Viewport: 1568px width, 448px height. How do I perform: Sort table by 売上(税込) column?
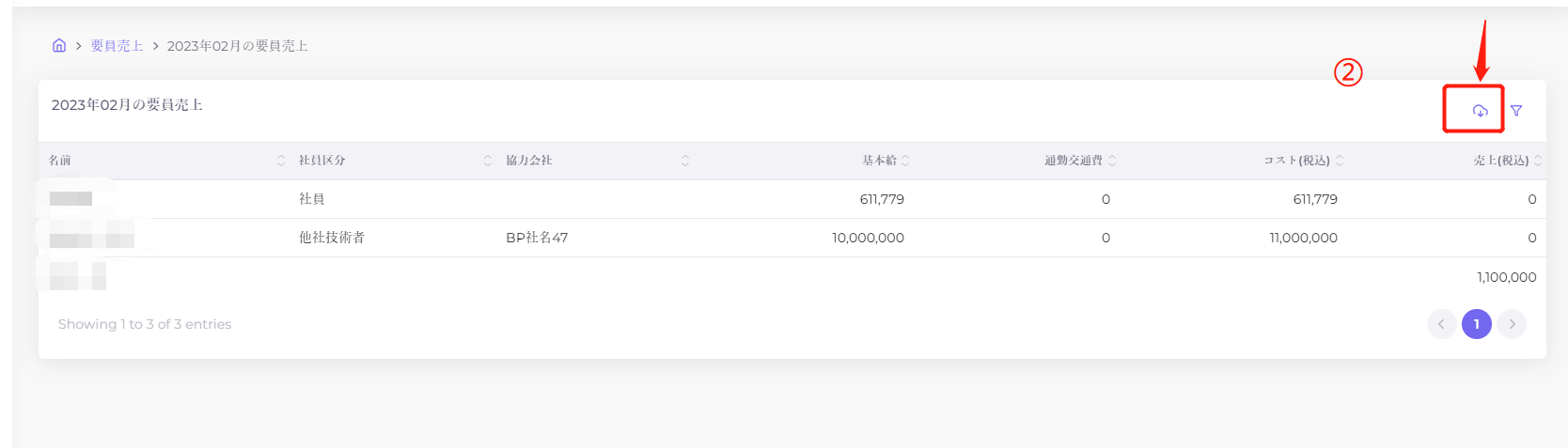(1537, 161)
